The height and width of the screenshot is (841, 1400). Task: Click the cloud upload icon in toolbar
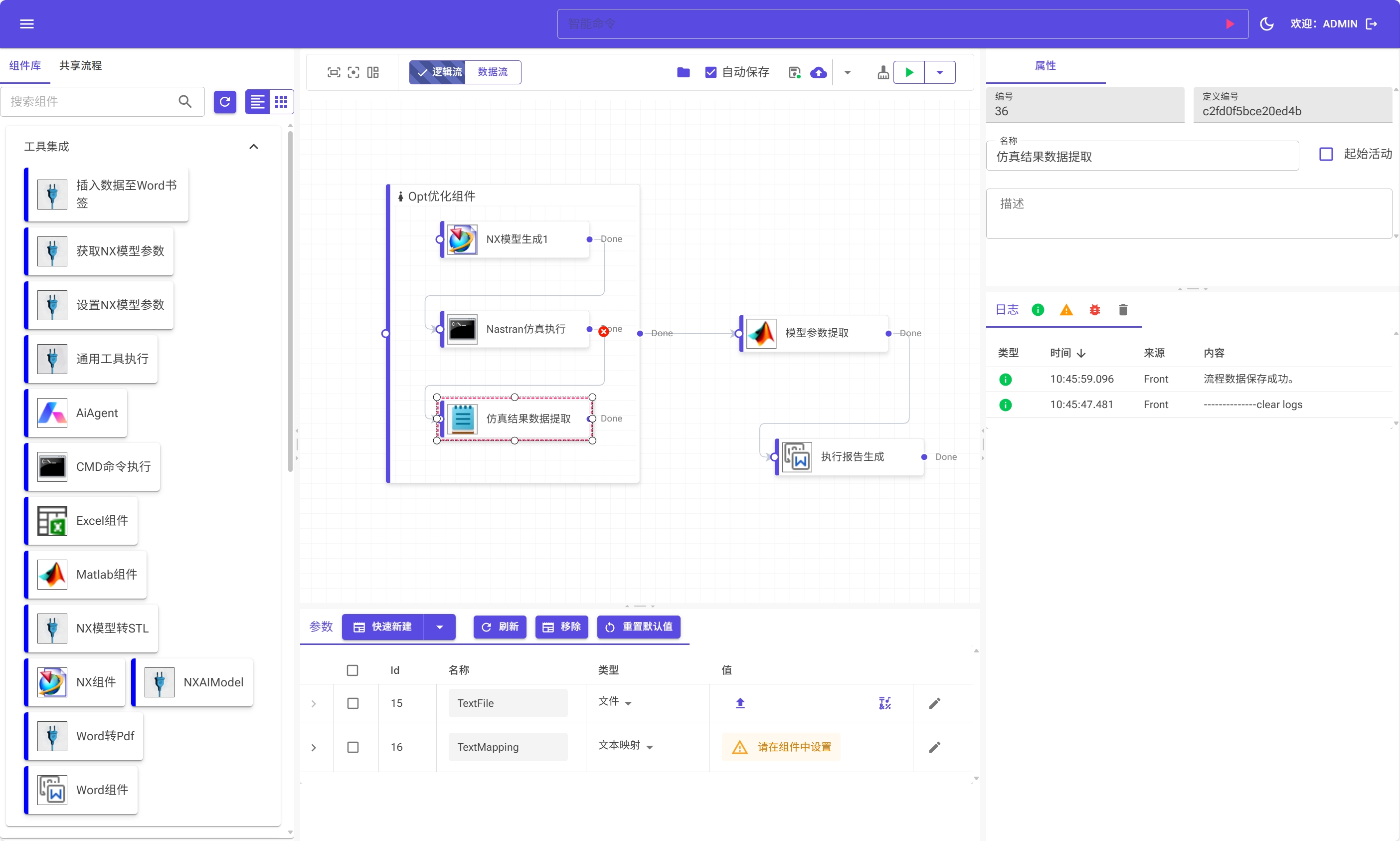(818, 72)
